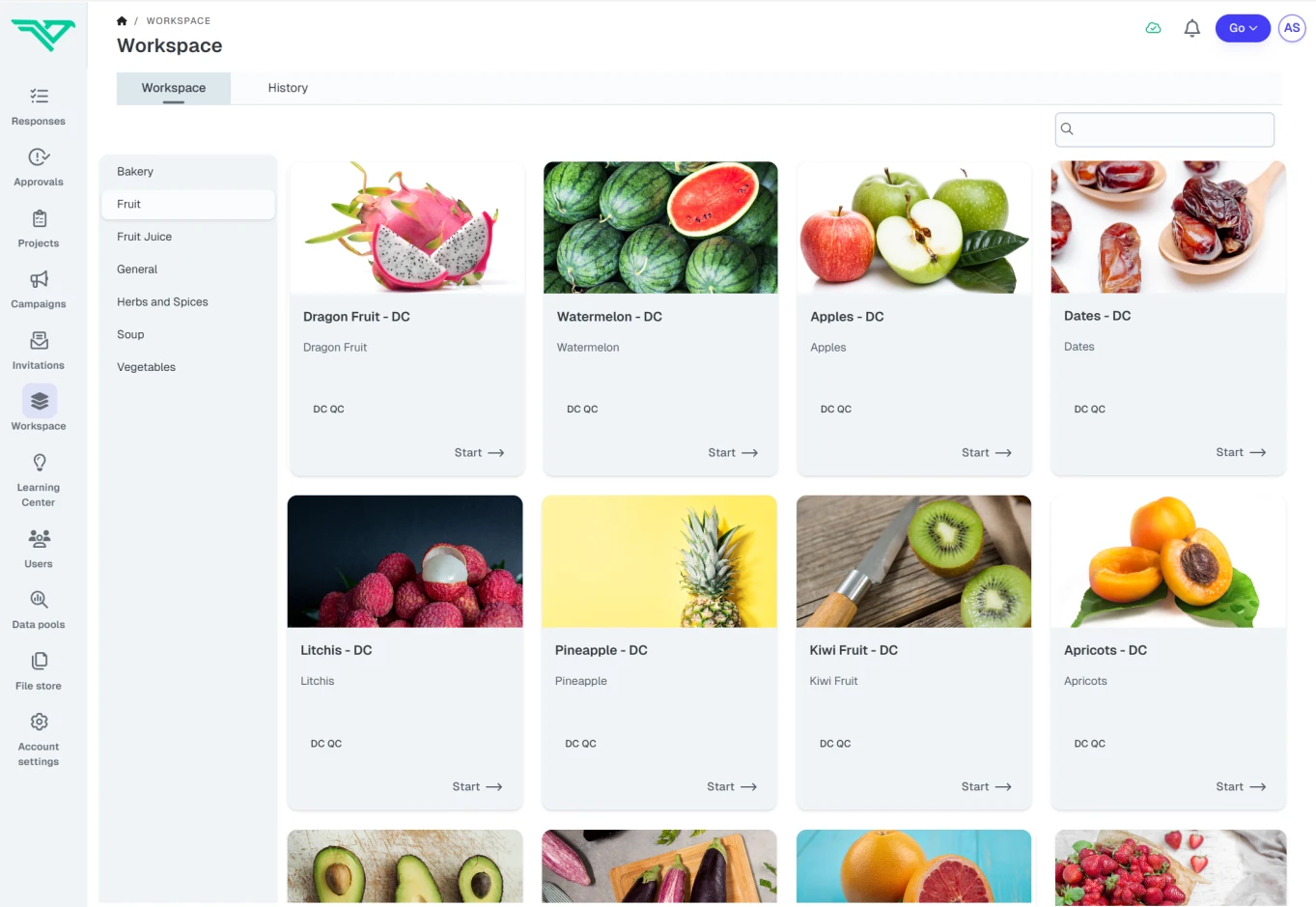Open Account settings gear icon
1316x907 pixels.
(x=39, y=722)
